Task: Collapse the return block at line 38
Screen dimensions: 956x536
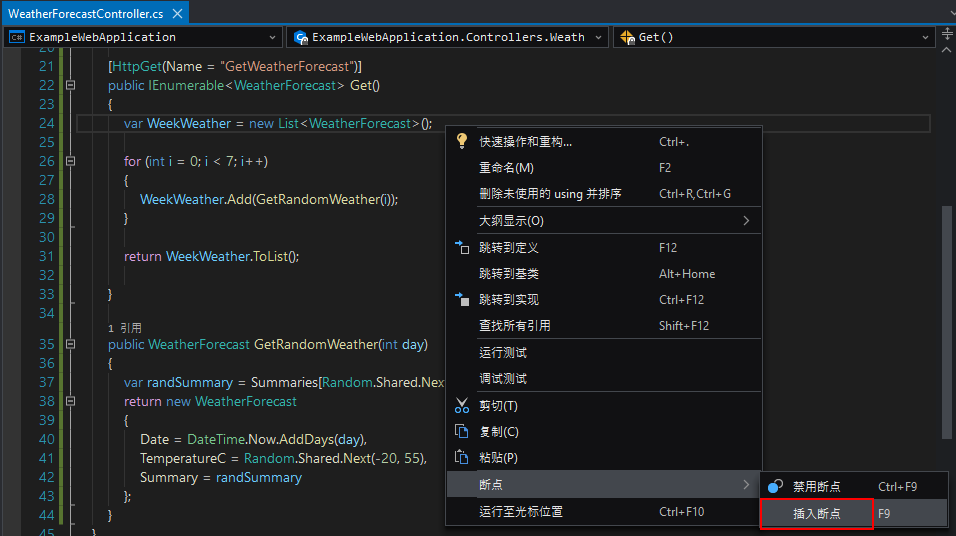Action: click(x=71, y=401)
